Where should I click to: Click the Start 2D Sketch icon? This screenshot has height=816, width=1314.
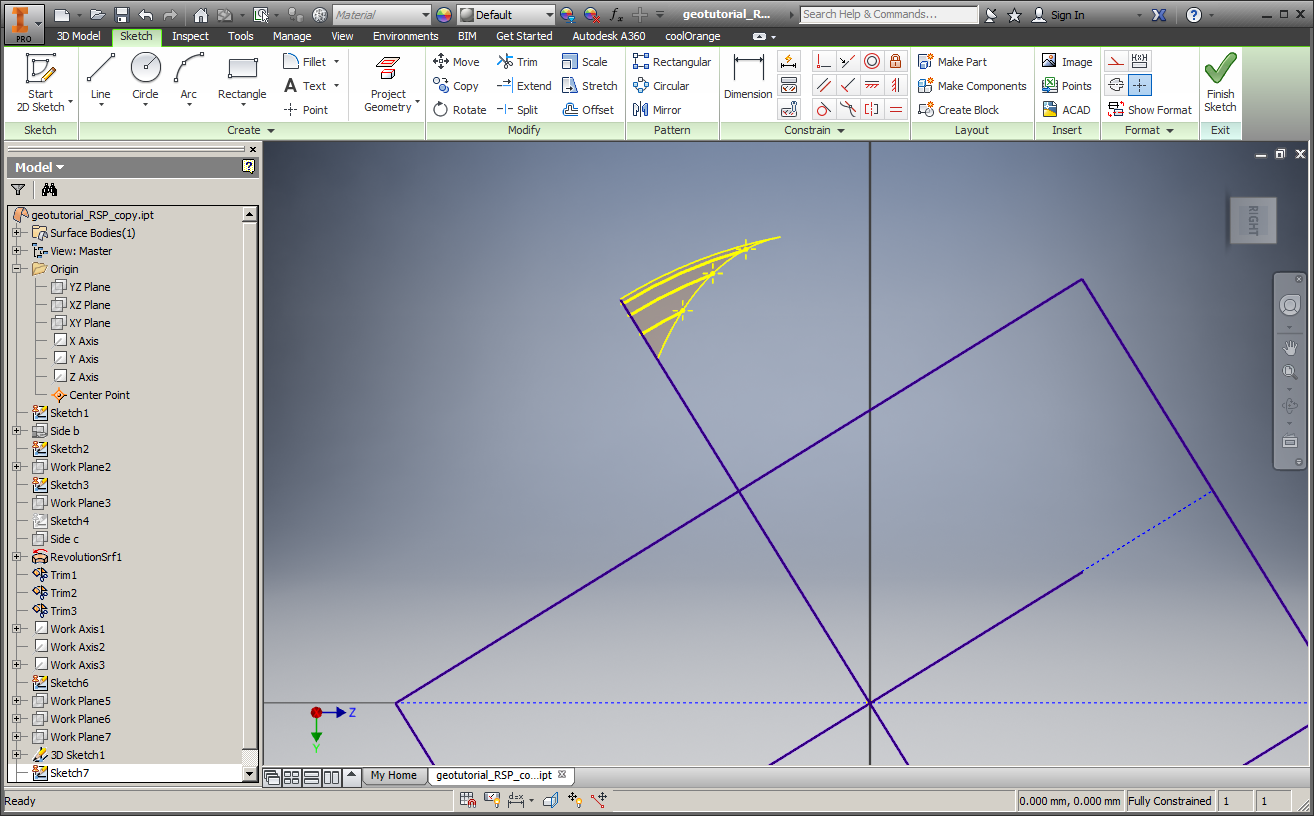tap(41, 70)
